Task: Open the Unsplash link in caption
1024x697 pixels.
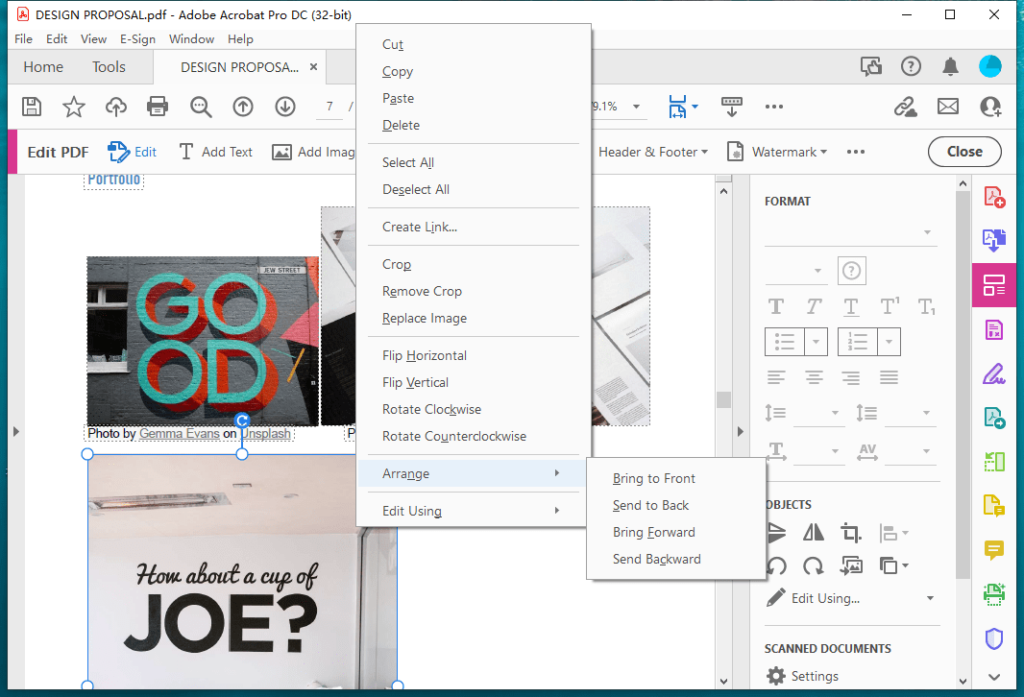Action: tap(266, 434)
